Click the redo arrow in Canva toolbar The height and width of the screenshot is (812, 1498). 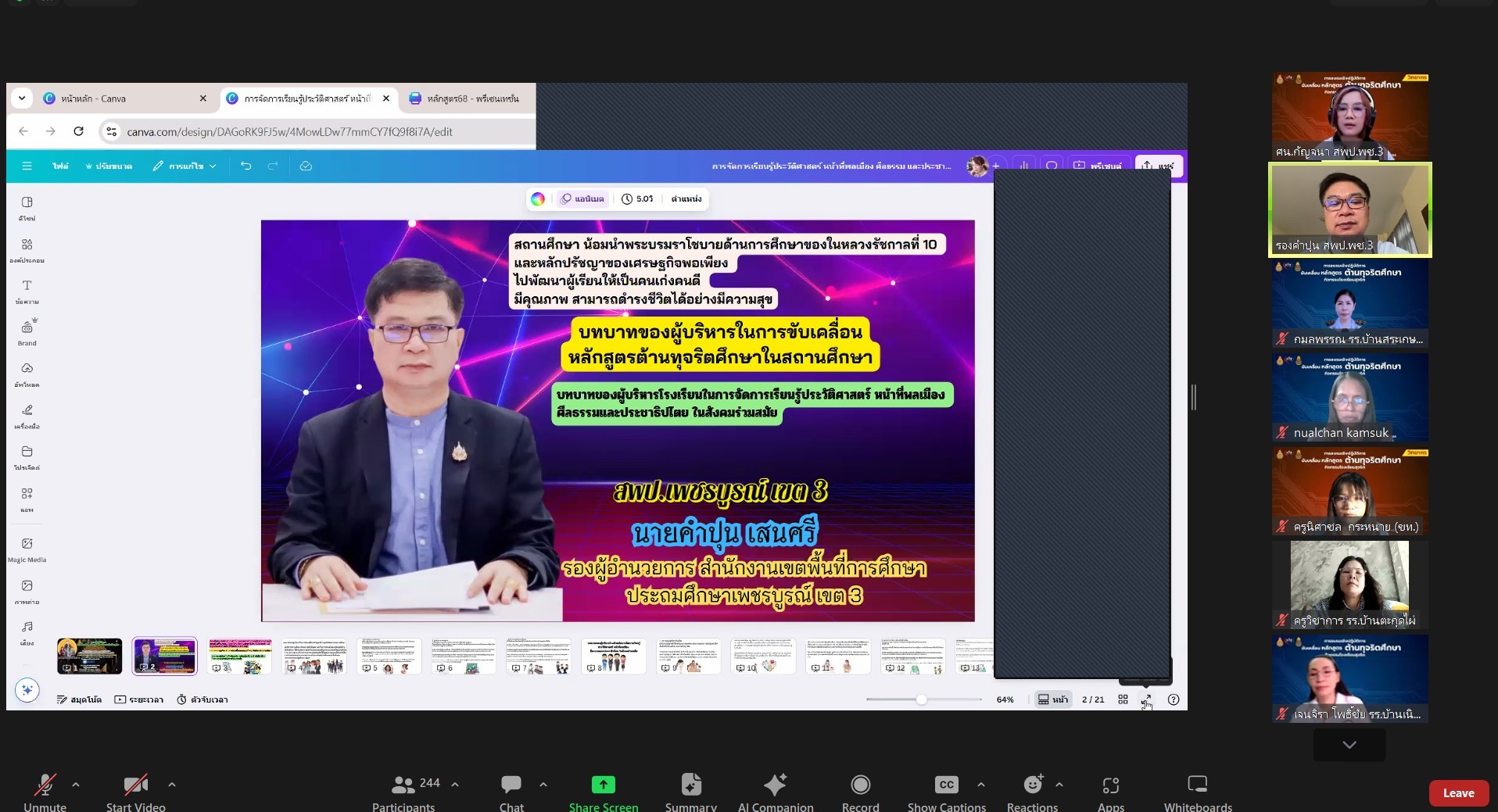(x=273, y=166)
